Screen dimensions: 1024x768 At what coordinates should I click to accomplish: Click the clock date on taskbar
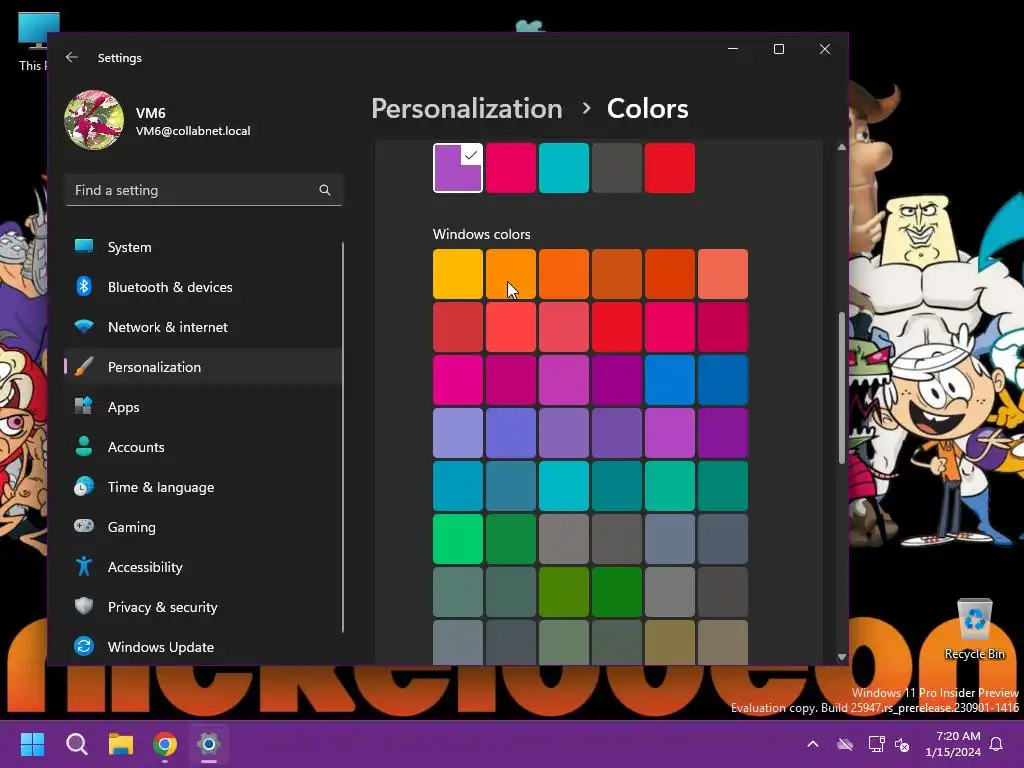(953, 744)
